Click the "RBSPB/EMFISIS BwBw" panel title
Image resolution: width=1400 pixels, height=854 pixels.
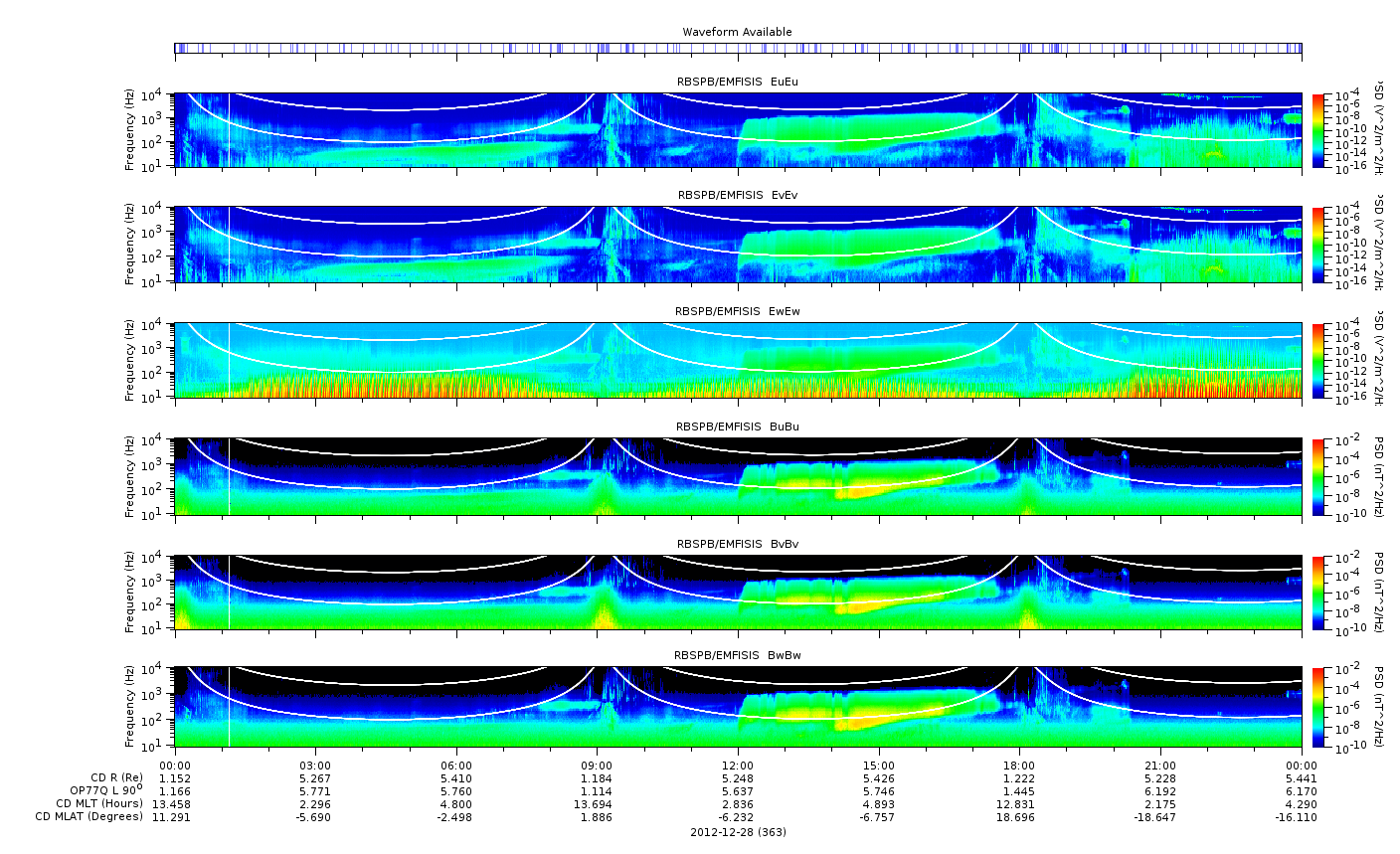pyautogui.click(x=738, y=655)
